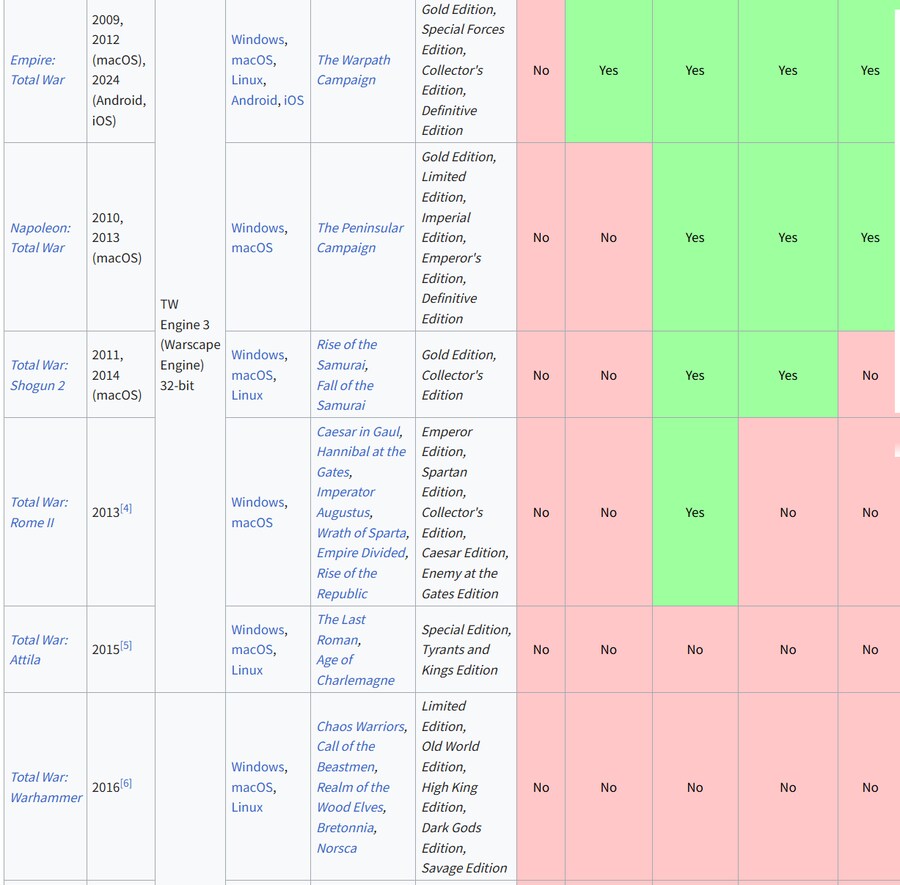
Task: Click Linux link in Shogun 2 row
Action: point(247,395)
